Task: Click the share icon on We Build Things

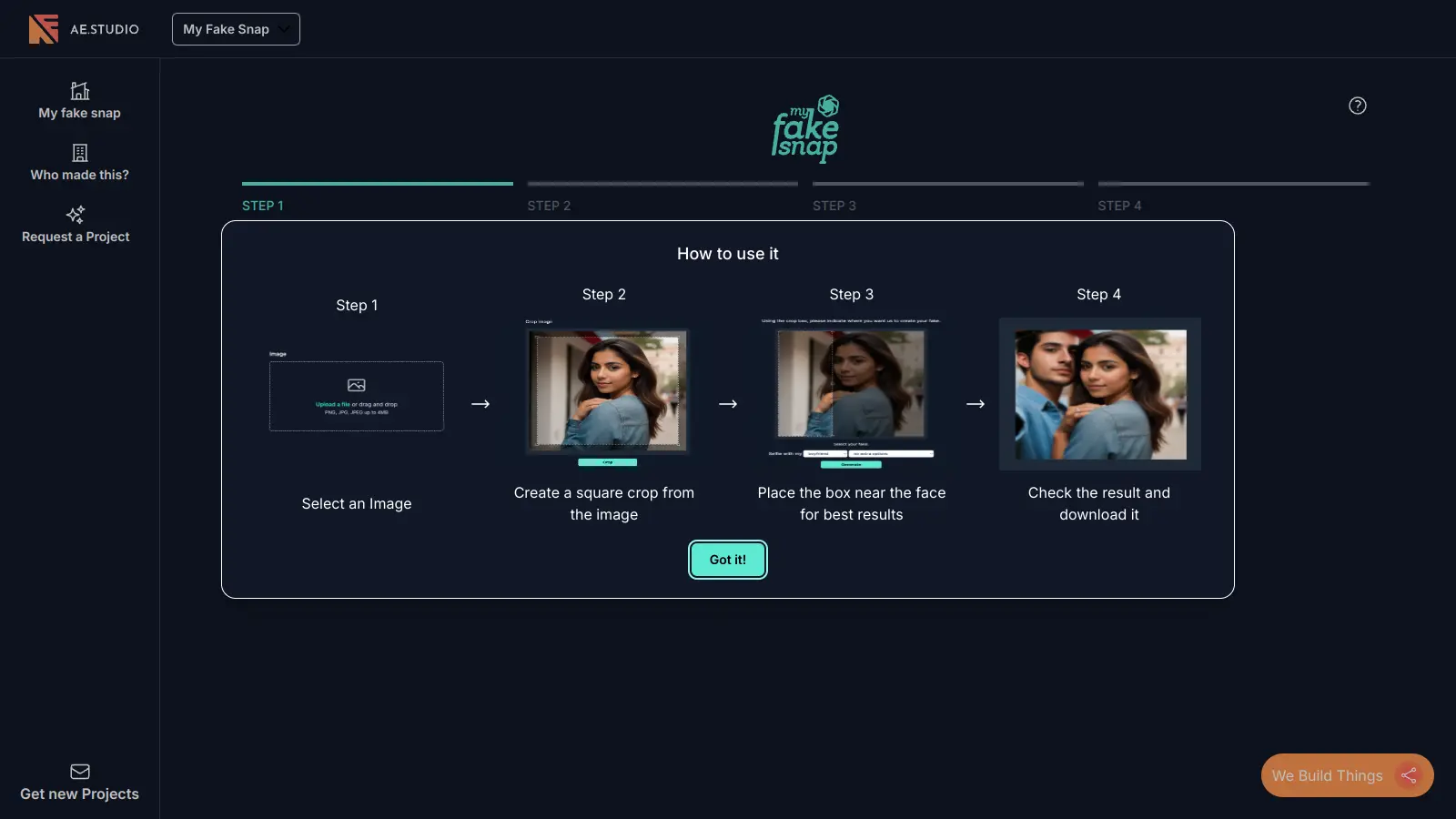Action: point(1409,775)
